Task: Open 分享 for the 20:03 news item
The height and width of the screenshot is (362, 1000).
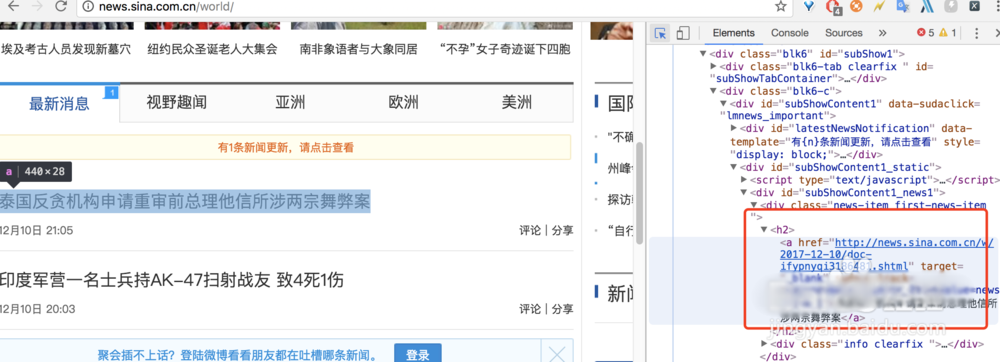Action: point(562,309)
